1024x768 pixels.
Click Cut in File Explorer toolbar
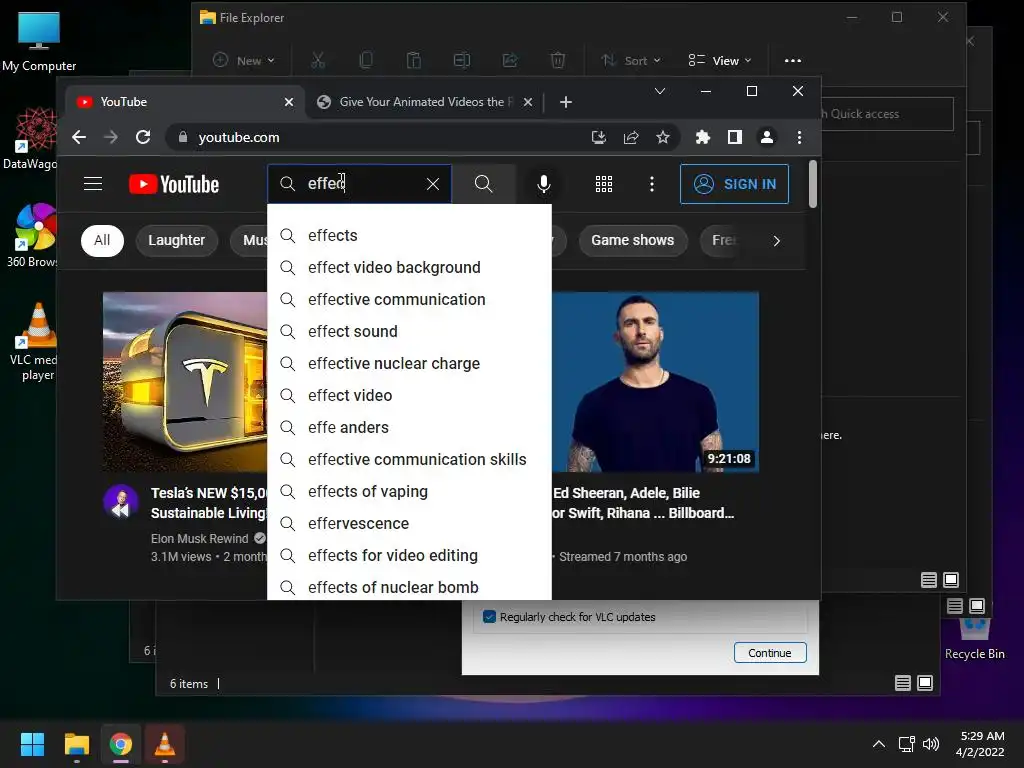click(318, 61)
